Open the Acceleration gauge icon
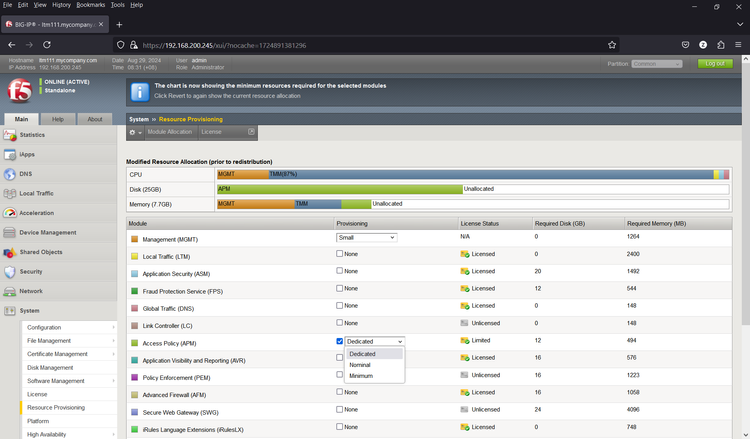This screenshot has height=439, width=750. tap(10, 213)
